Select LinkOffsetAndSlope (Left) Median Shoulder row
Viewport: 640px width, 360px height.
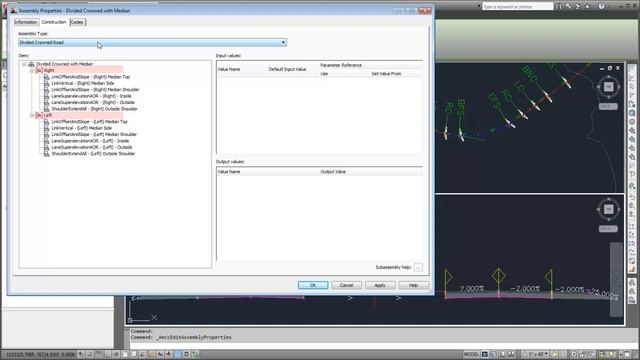94,134
